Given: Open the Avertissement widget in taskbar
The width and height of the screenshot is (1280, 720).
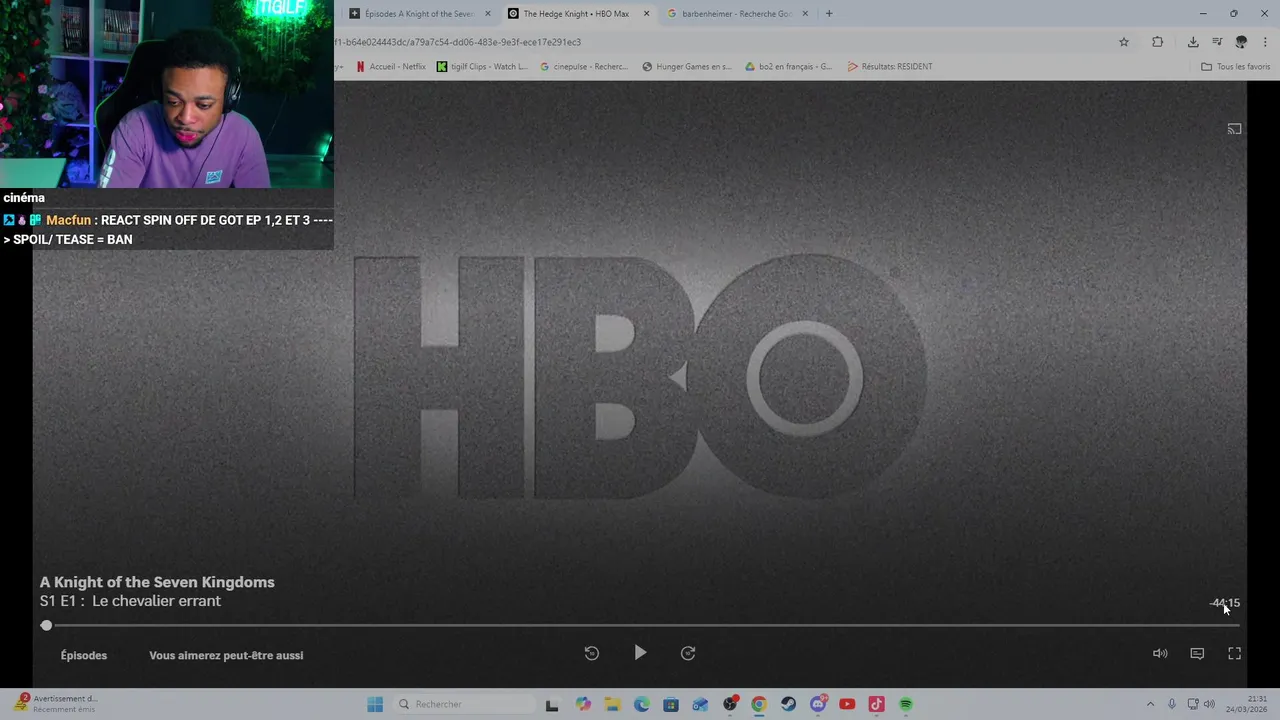Looking at the screenshot, I should (56, 704).
